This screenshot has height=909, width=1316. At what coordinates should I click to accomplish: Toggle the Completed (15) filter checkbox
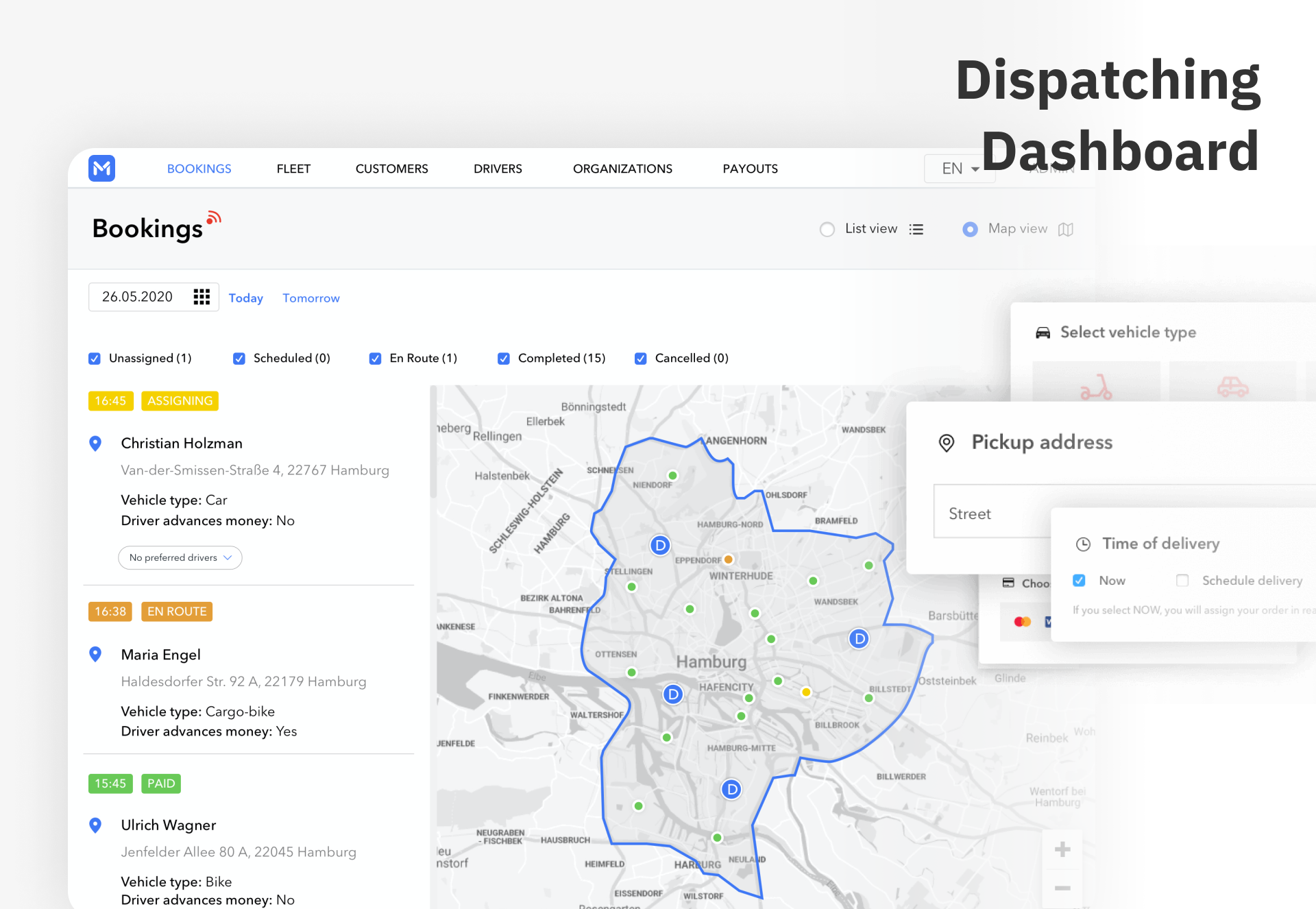(504, 359)
